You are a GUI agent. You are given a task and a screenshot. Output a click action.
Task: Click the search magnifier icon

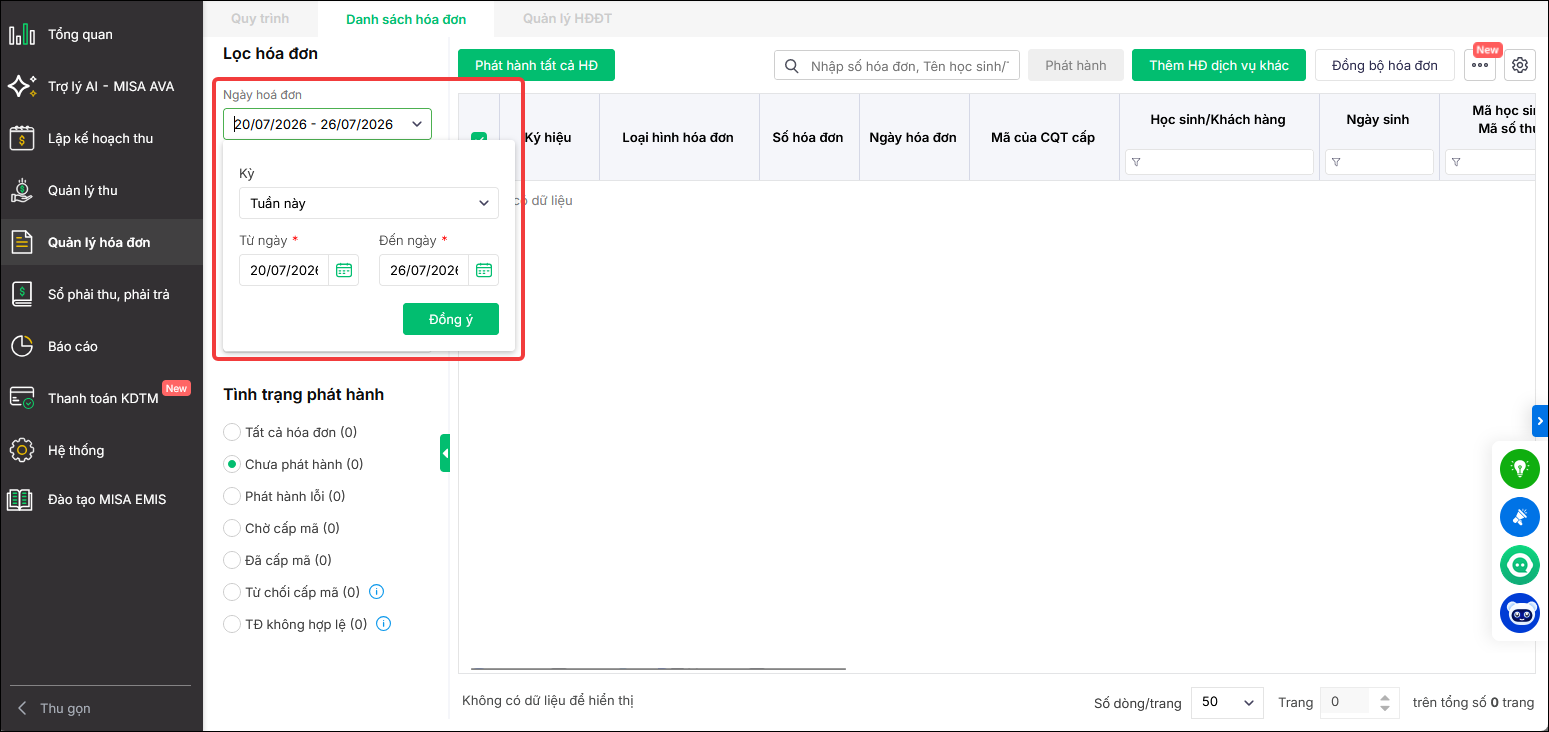coord(792,66)
